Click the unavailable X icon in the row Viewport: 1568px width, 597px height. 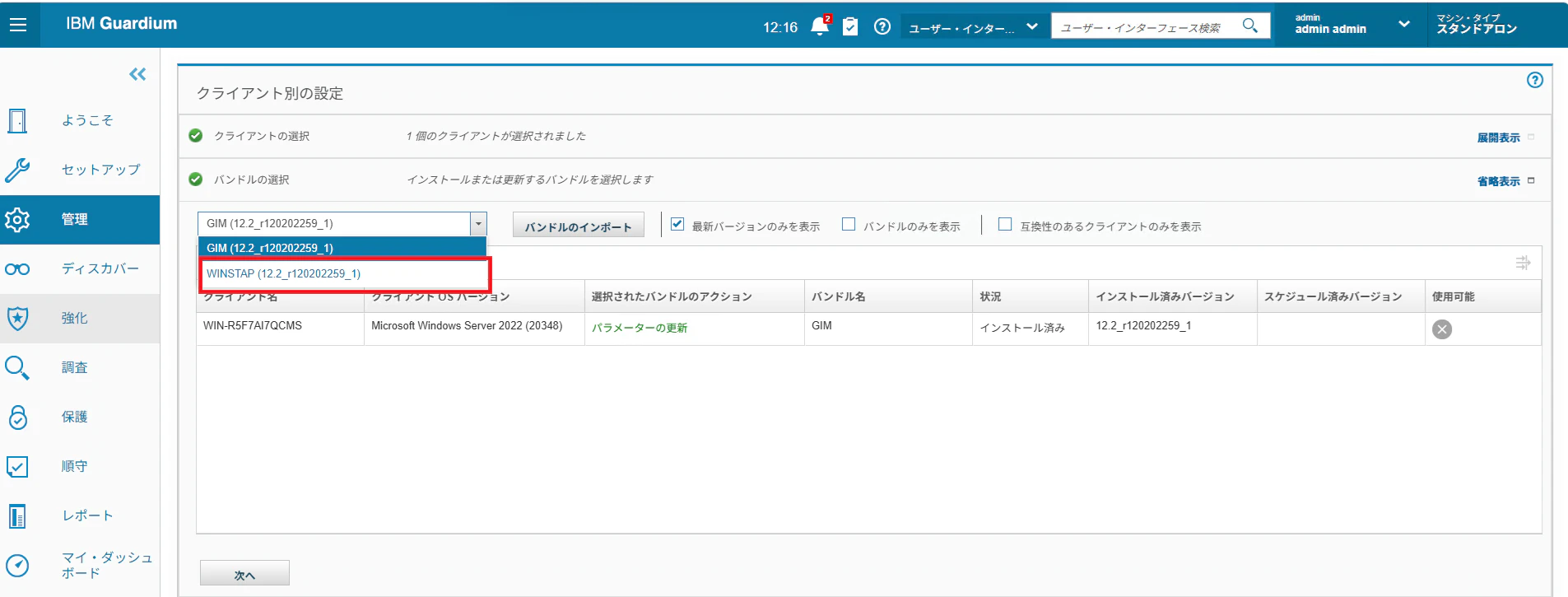coord(1442,329)
